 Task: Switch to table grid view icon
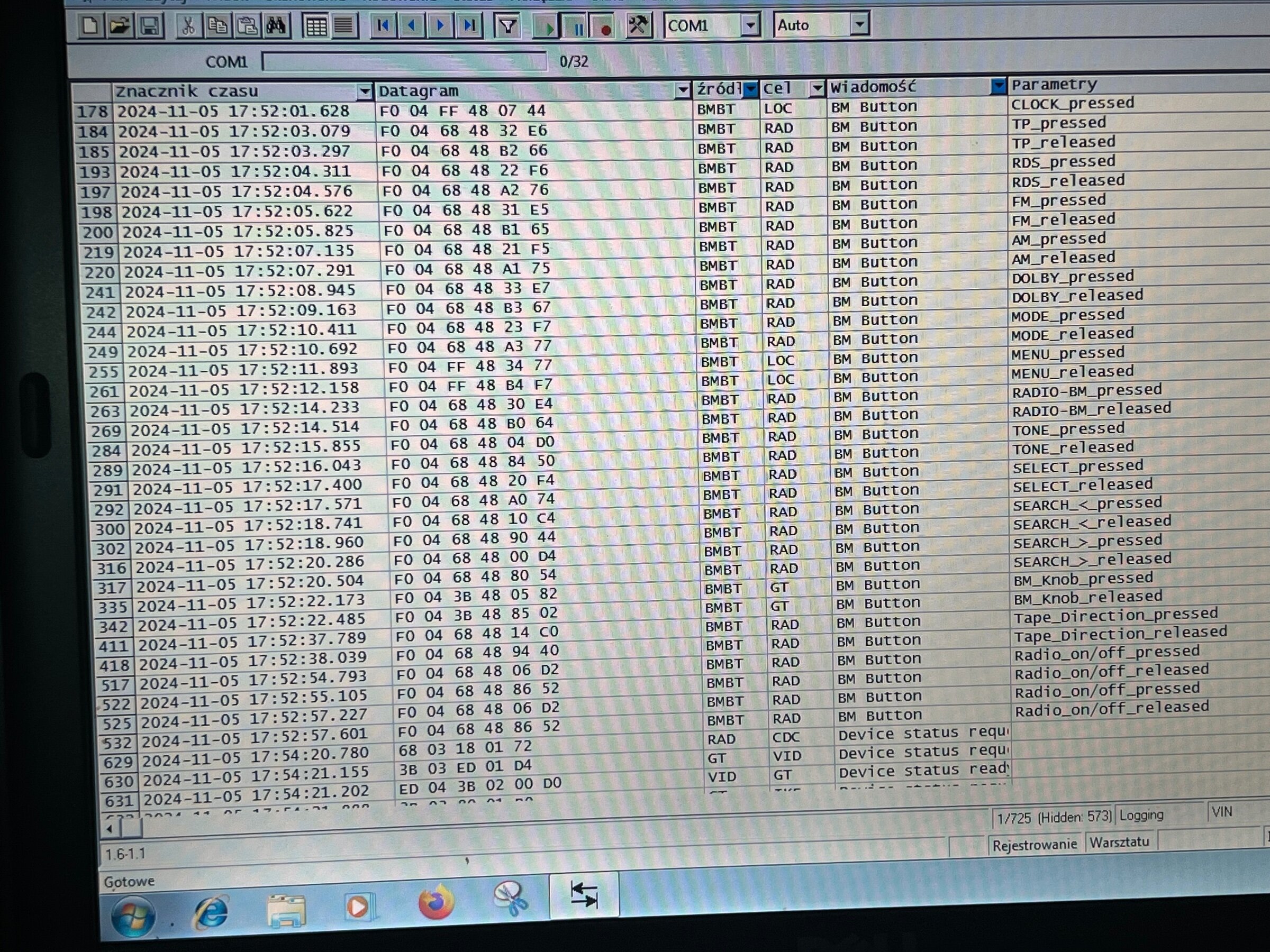point(316,26)
